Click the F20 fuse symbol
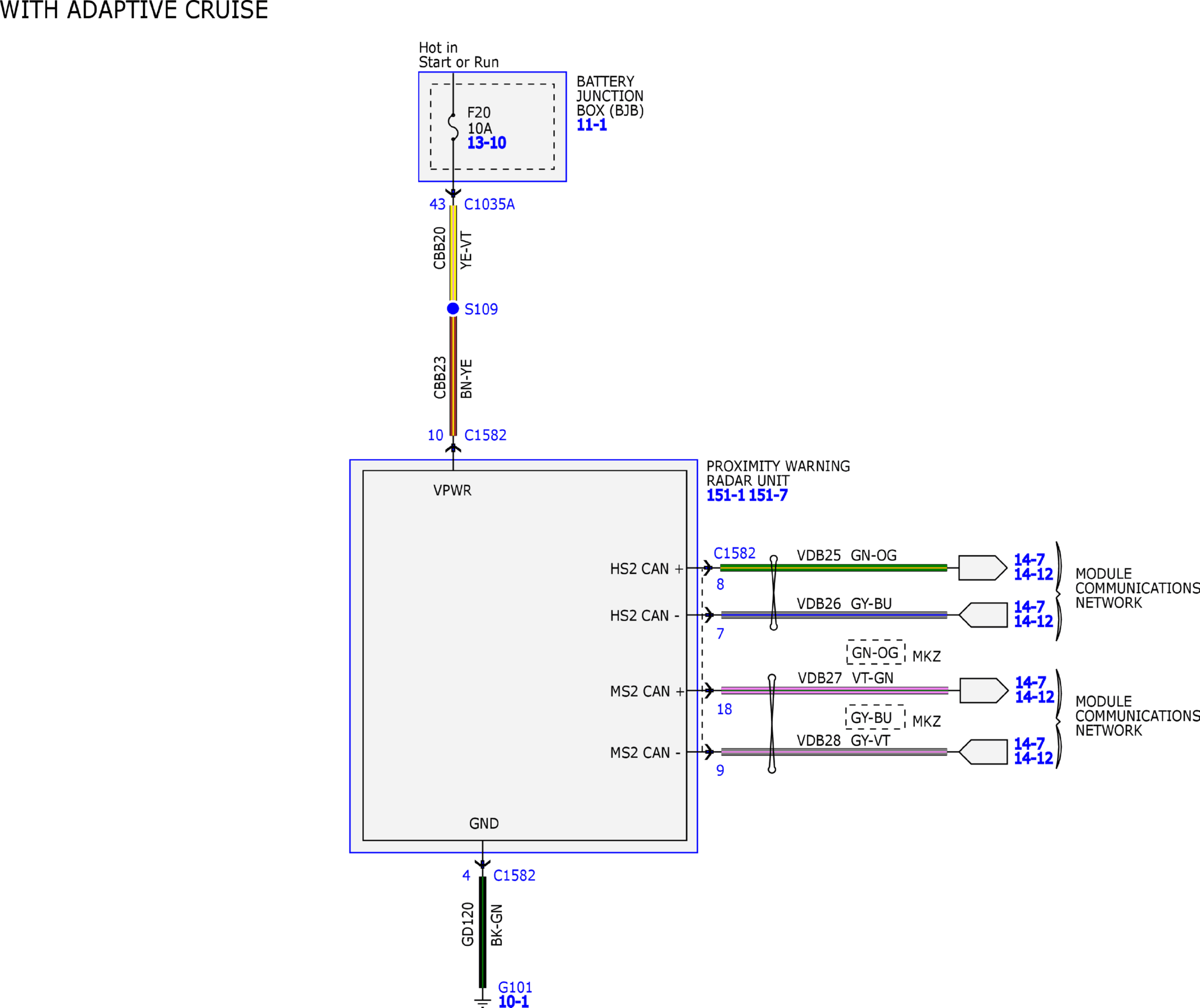 tap(453, 127)
